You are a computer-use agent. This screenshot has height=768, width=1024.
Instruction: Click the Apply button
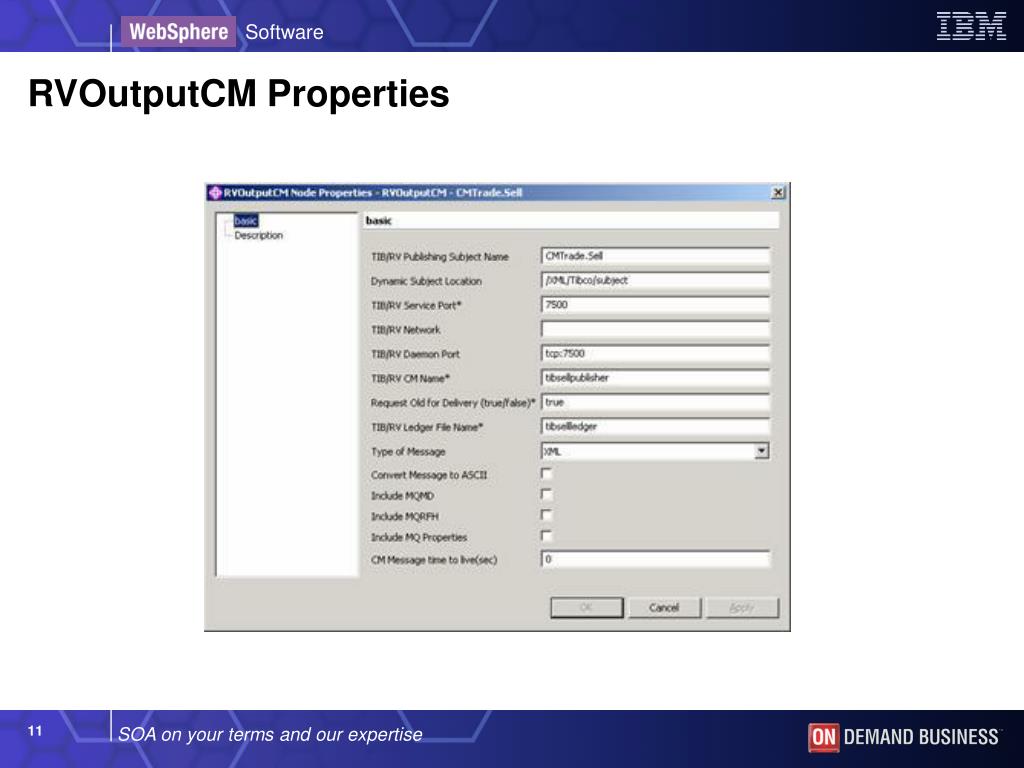742,607
